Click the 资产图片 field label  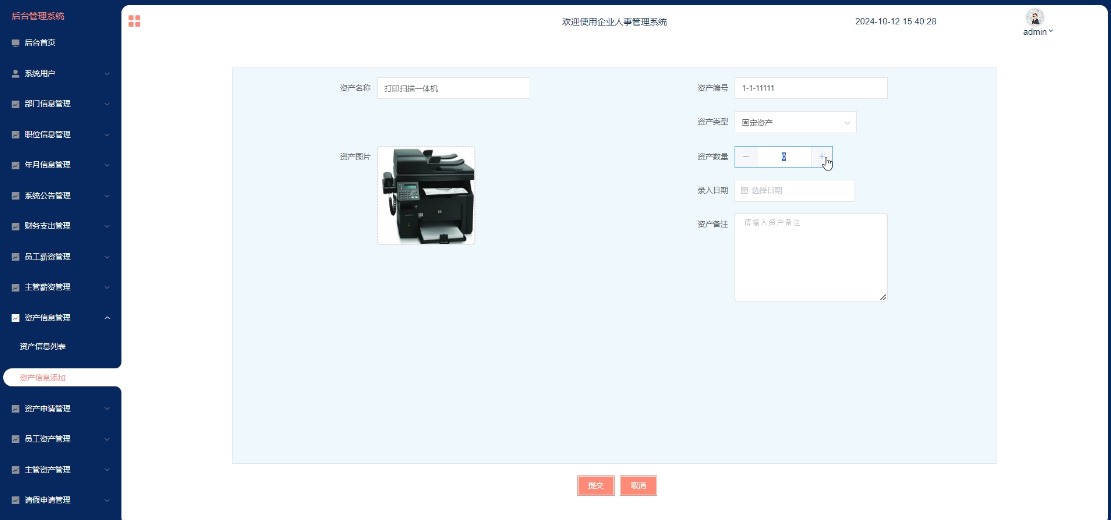click(355, 157)
